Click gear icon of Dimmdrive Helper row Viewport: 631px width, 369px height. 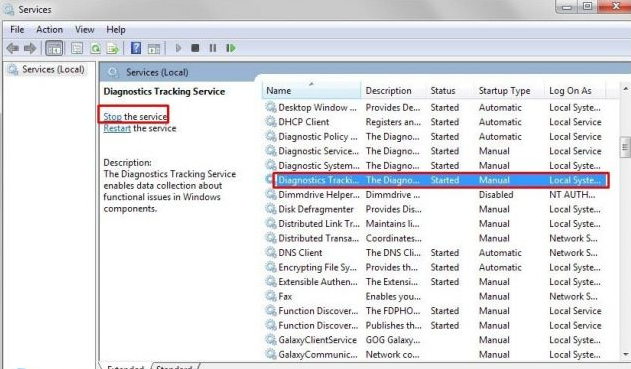click(x=271, y=194)
